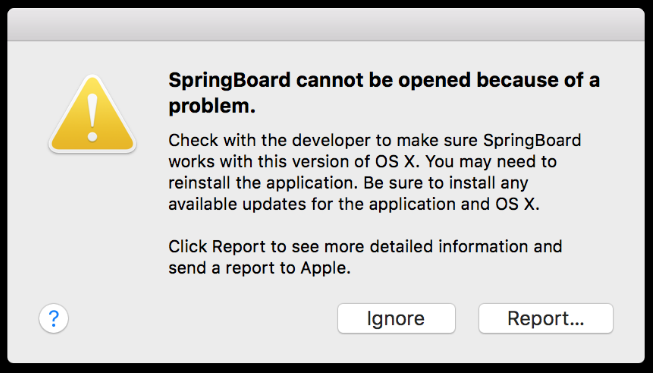
Task: Click the "Click Report to see more" line
Action: tap(365, 247)
